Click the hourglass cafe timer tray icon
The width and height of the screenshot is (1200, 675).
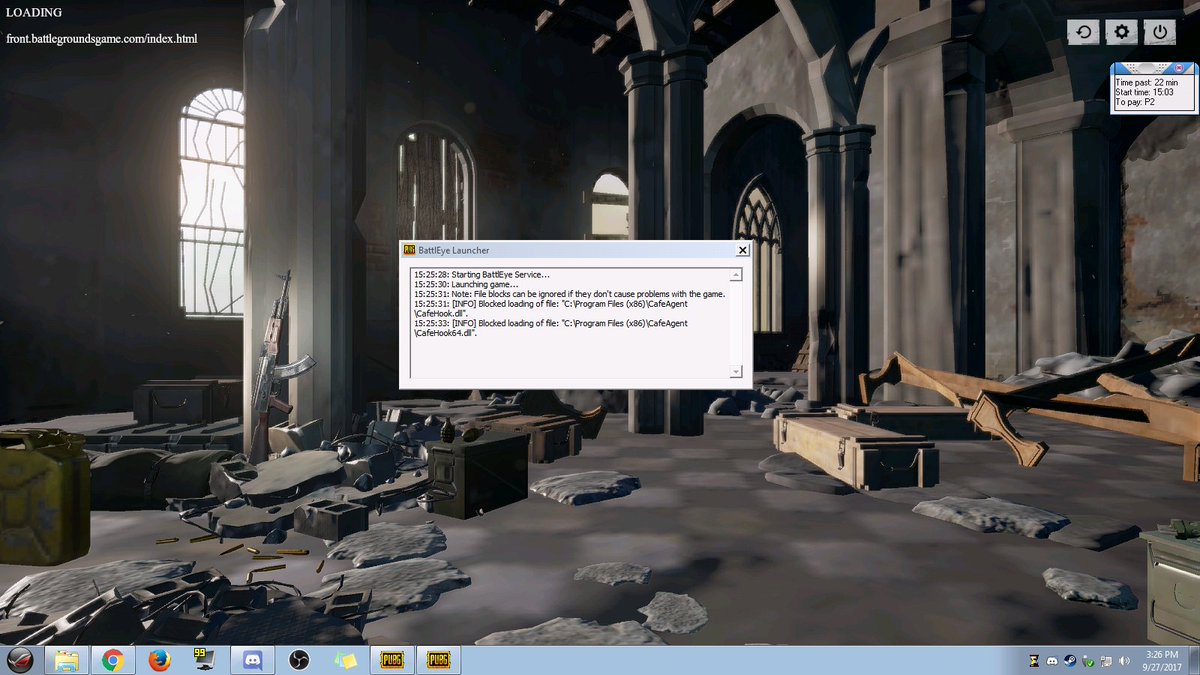point(1034,661)
